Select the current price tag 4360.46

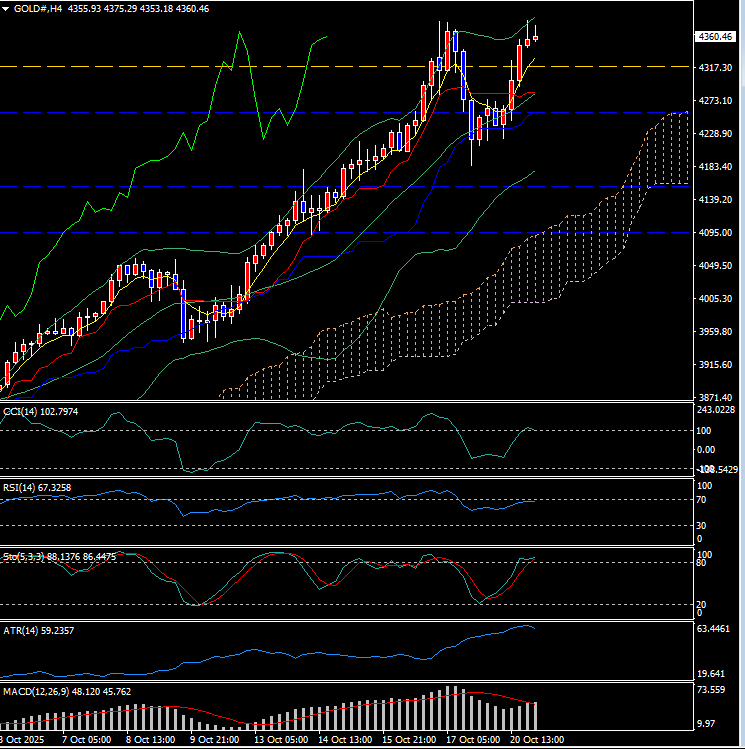click(716, 37)
